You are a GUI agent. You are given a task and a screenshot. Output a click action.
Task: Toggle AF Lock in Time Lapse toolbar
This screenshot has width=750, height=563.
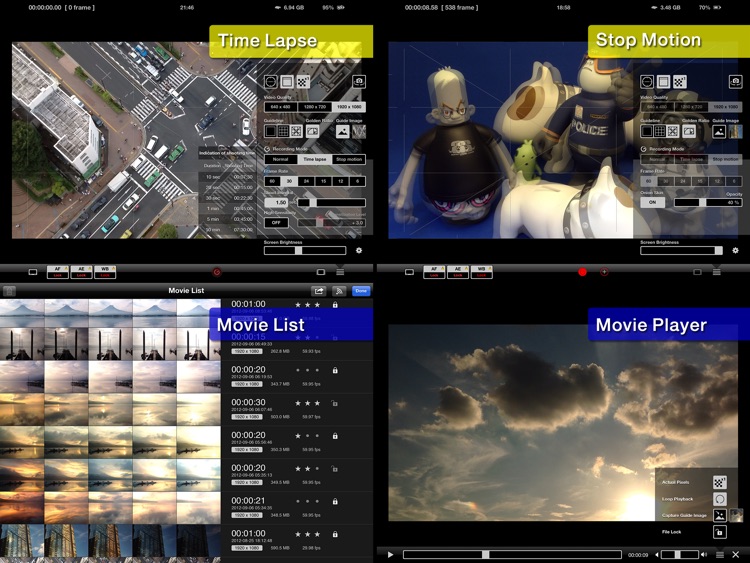tap(57, 272)
